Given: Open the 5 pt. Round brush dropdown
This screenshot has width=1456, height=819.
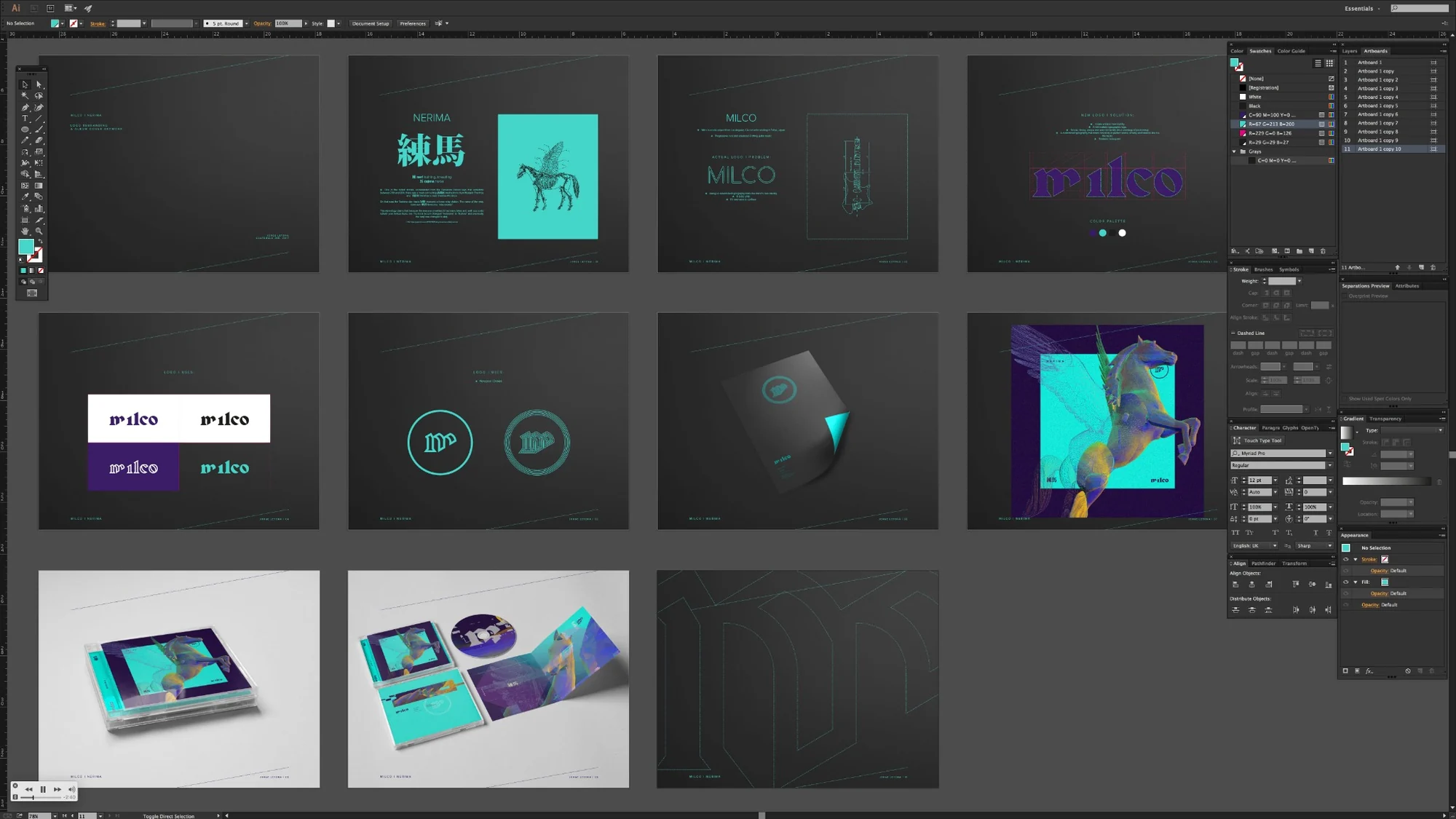Looking at the screenshot, I should coord(247,23).
